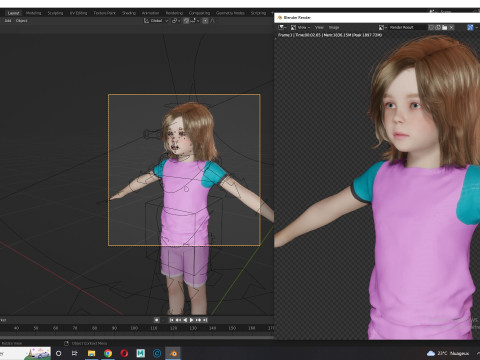This screenshot has height=360, width=480.
Task: Open image file with folder icon
Action: (x=444, y=27)
